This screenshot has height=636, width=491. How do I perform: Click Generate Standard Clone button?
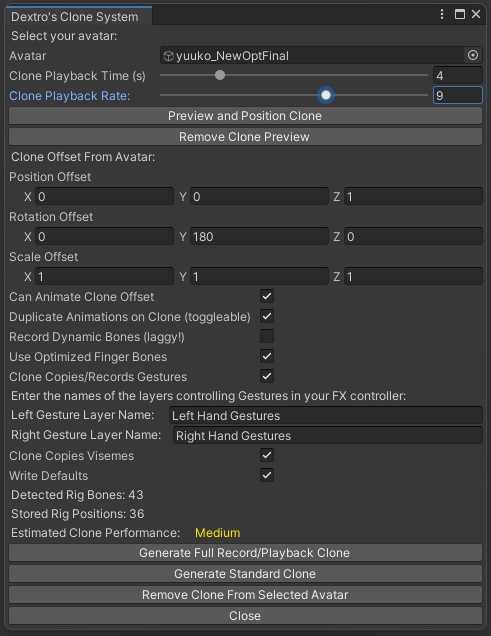coord(245,574)
